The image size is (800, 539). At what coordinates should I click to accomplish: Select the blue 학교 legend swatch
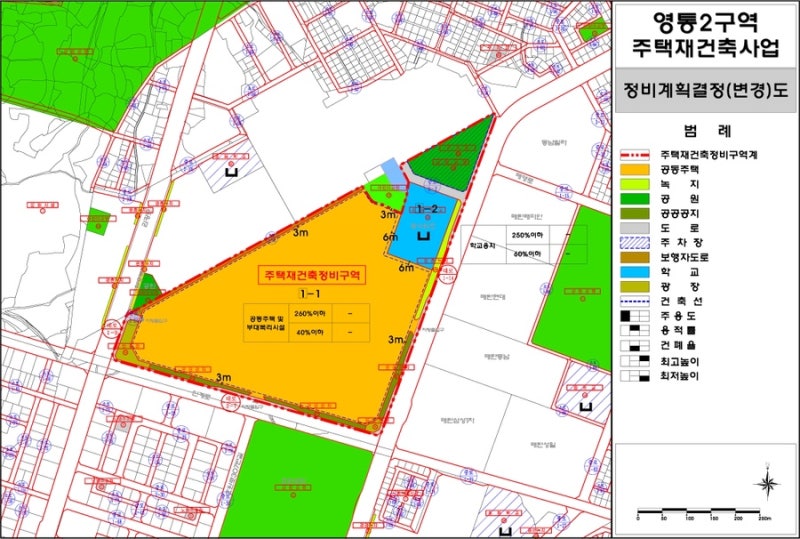coord(635,272)
